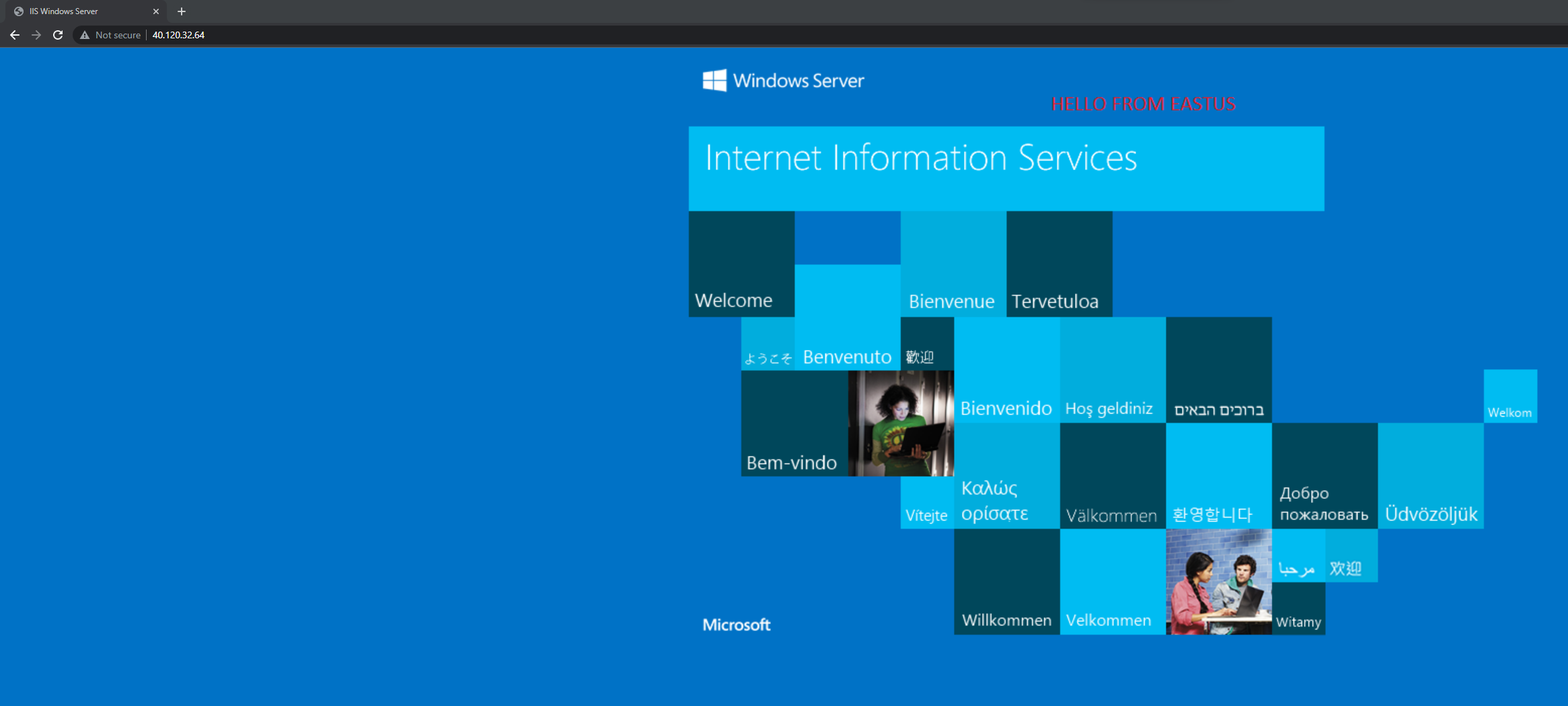Click the Tervetuloa tile
This screenshot has width=1568, height=706.
pyautogui.click(x=1059, y=264)
